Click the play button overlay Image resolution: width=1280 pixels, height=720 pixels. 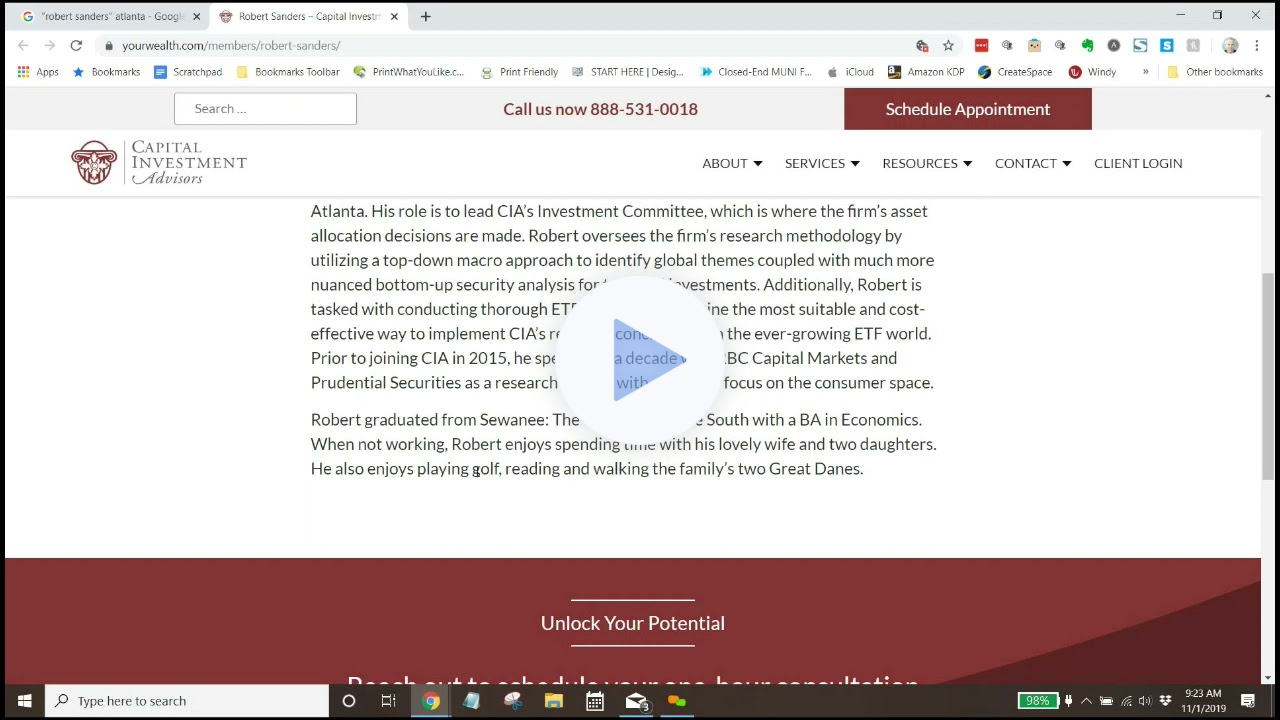pos(648,359)
